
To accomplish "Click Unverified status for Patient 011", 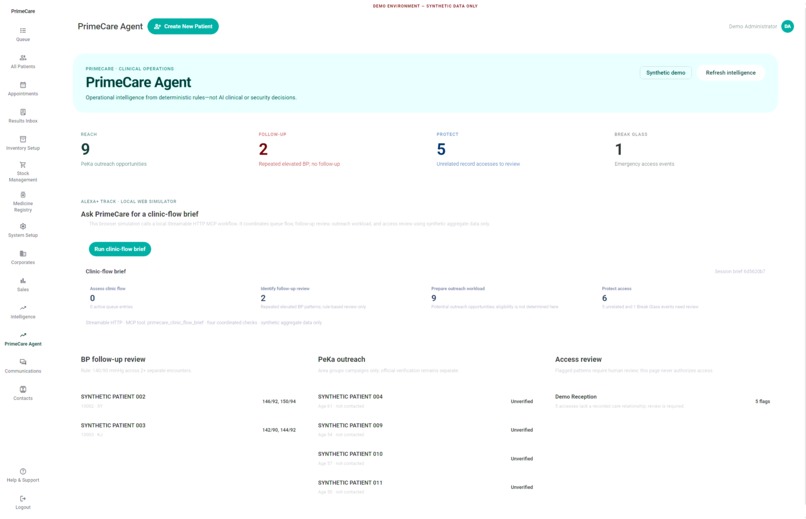I will (521, 487).
